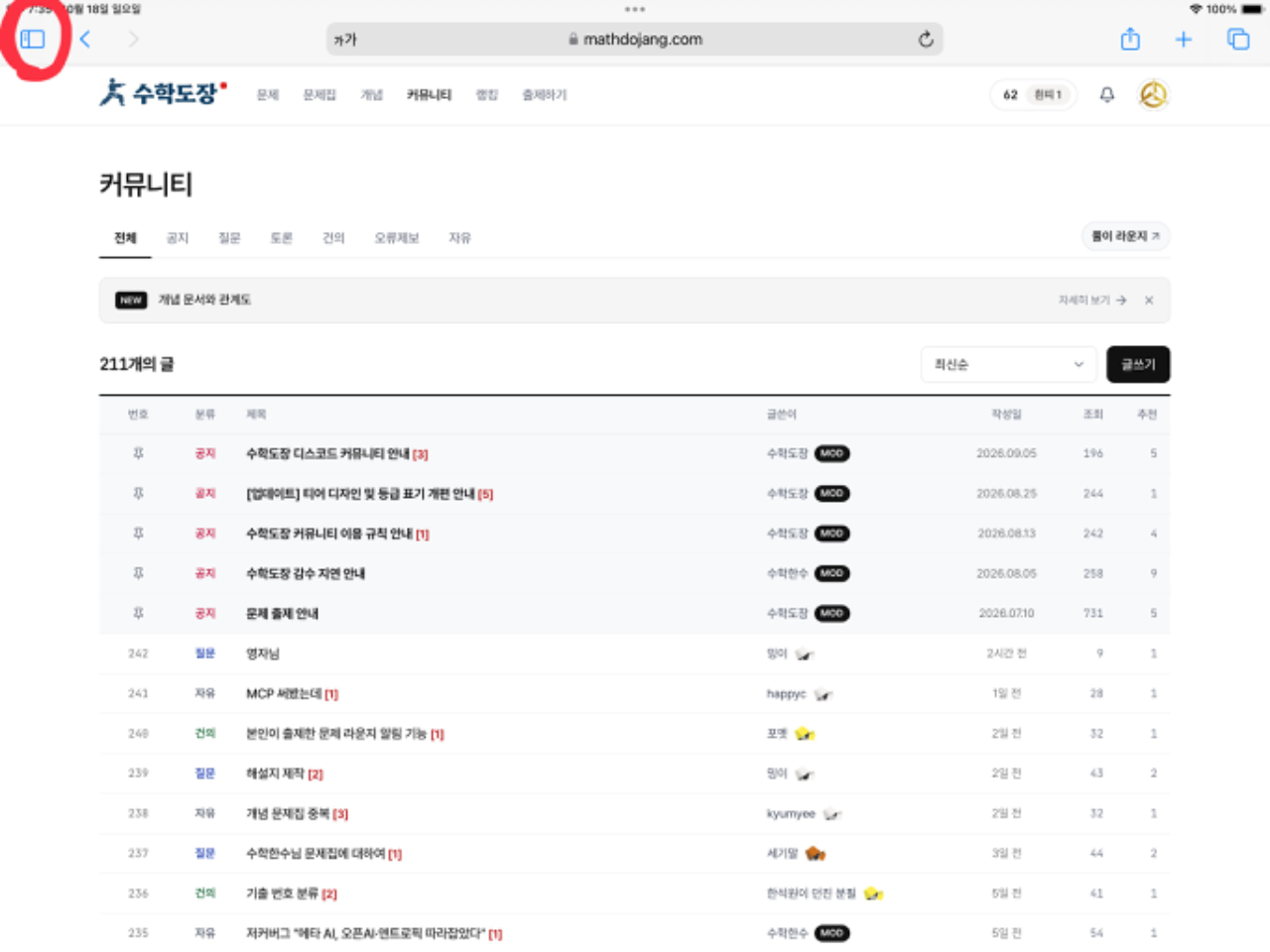
Task: Click the MOD badge in the 감수 지연 안내 row
Action: [832, 573]
